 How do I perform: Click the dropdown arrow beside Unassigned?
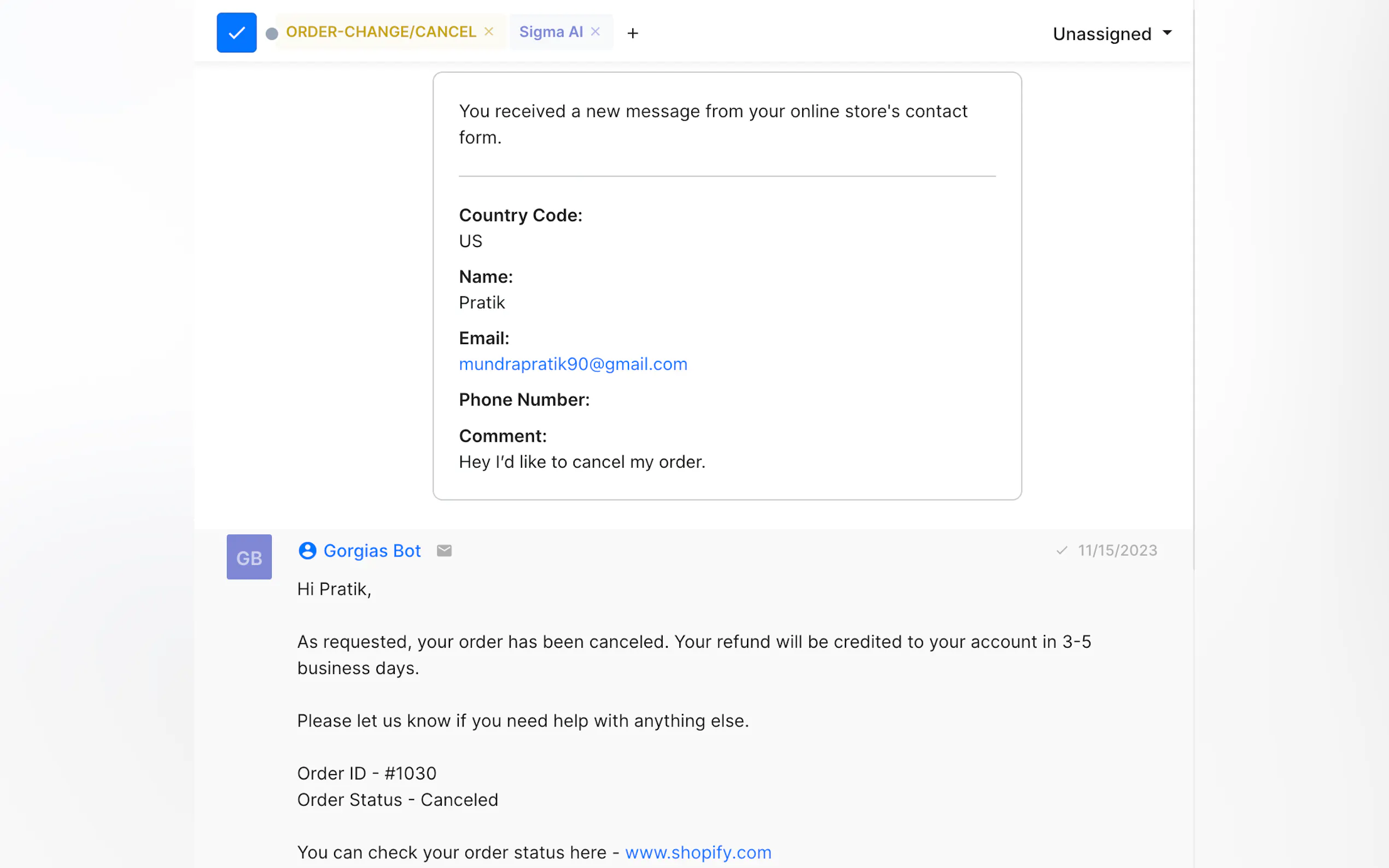(1168, 33)
